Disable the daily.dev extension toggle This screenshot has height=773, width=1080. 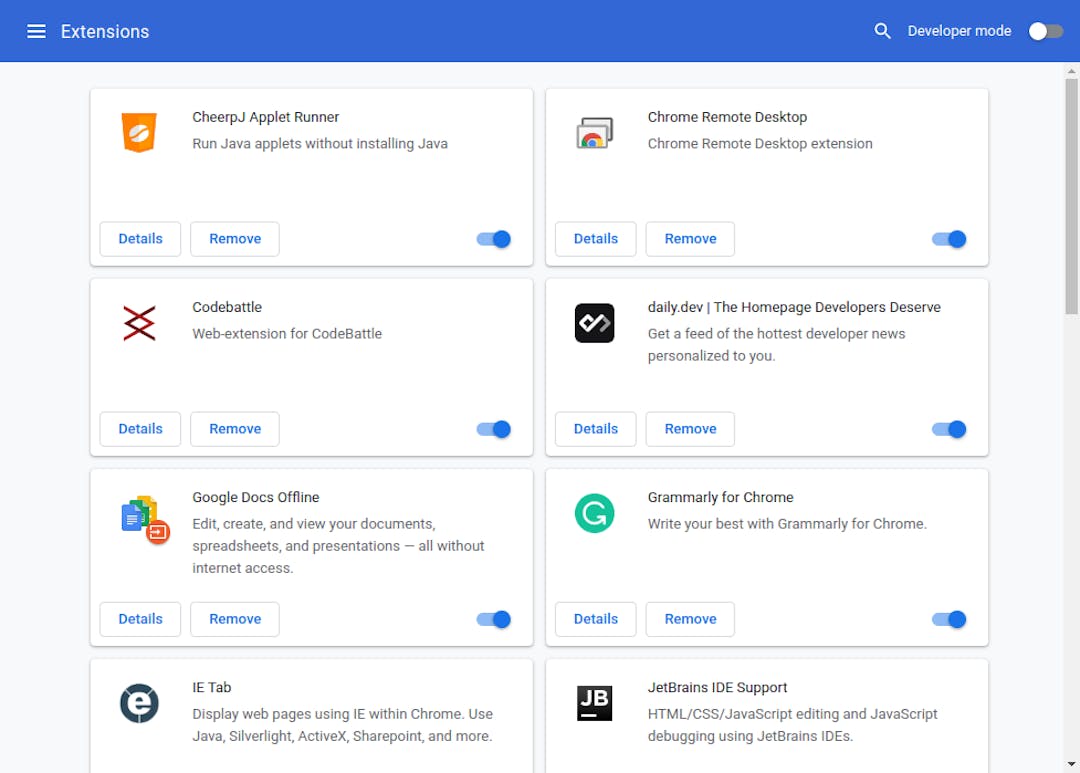click(x=949, y=429)
